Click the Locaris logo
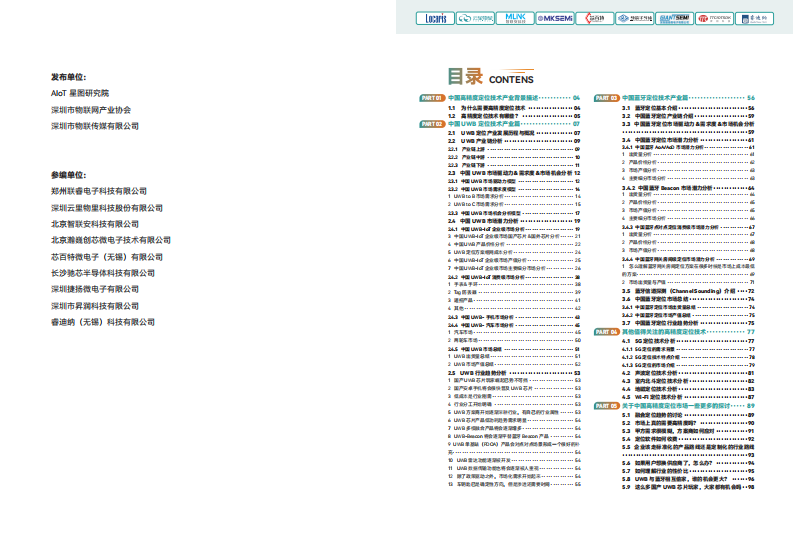The image size is (793, 538). pos(434,18)
